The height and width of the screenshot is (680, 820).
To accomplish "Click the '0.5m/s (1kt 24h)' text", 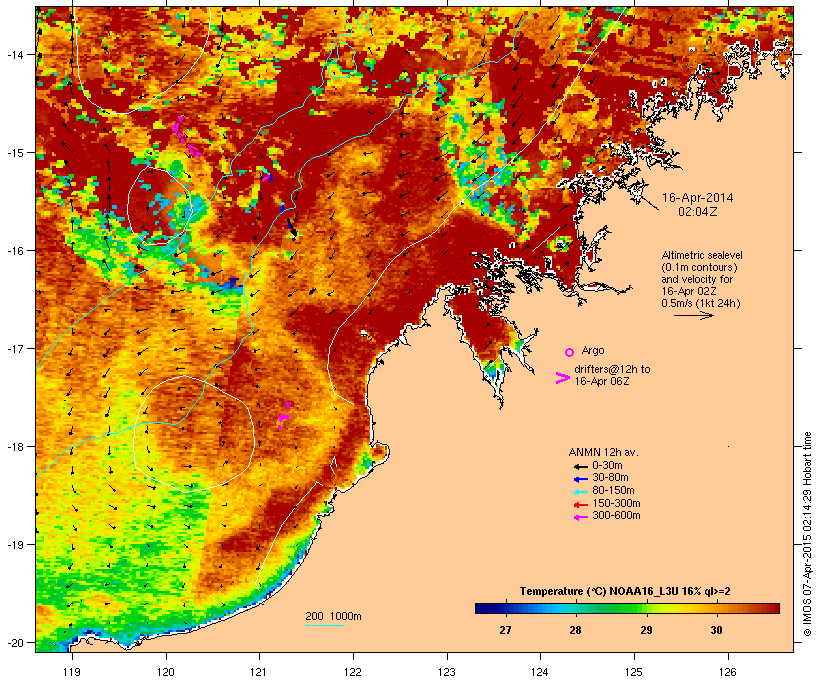I will coord(701,303).
